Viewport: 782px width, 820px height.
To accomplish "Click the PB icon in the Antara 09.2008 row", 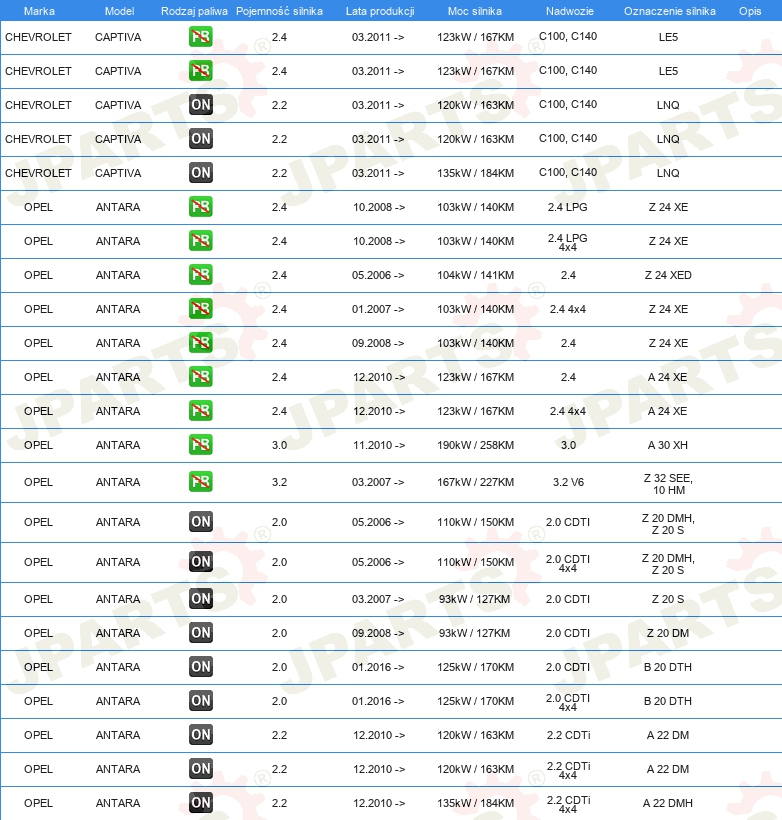I will (x=201, y=343).
